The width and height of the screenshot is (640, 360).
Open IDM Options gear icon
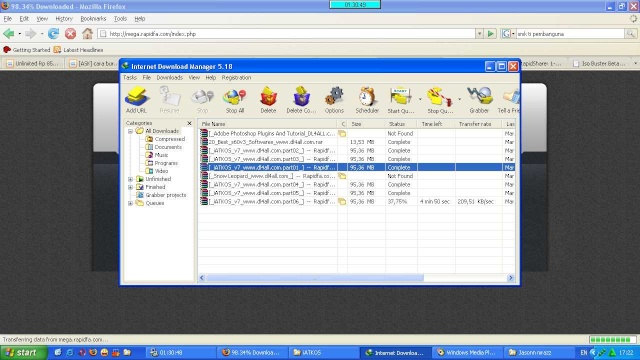[x=334, y=100]
